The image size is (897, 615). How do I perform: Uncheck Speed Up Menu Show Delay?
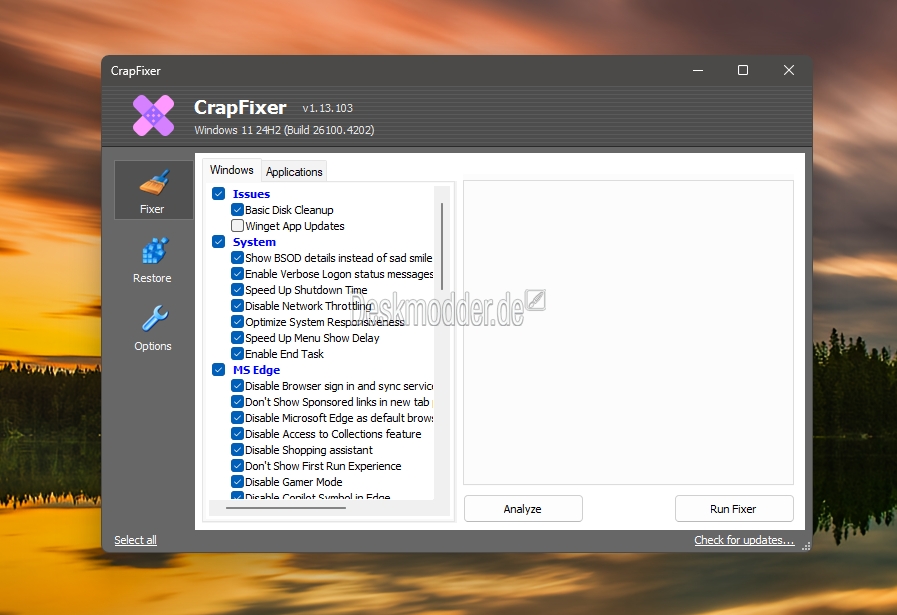click(x=237, y=338)
